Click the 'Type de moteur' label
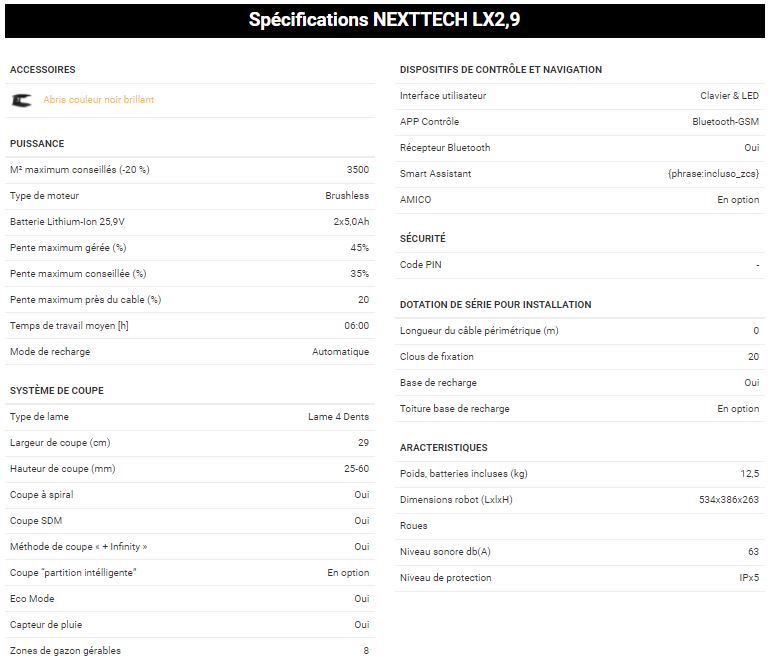Image resolution: width=776 pixels, height=659 pixels. 45,195
